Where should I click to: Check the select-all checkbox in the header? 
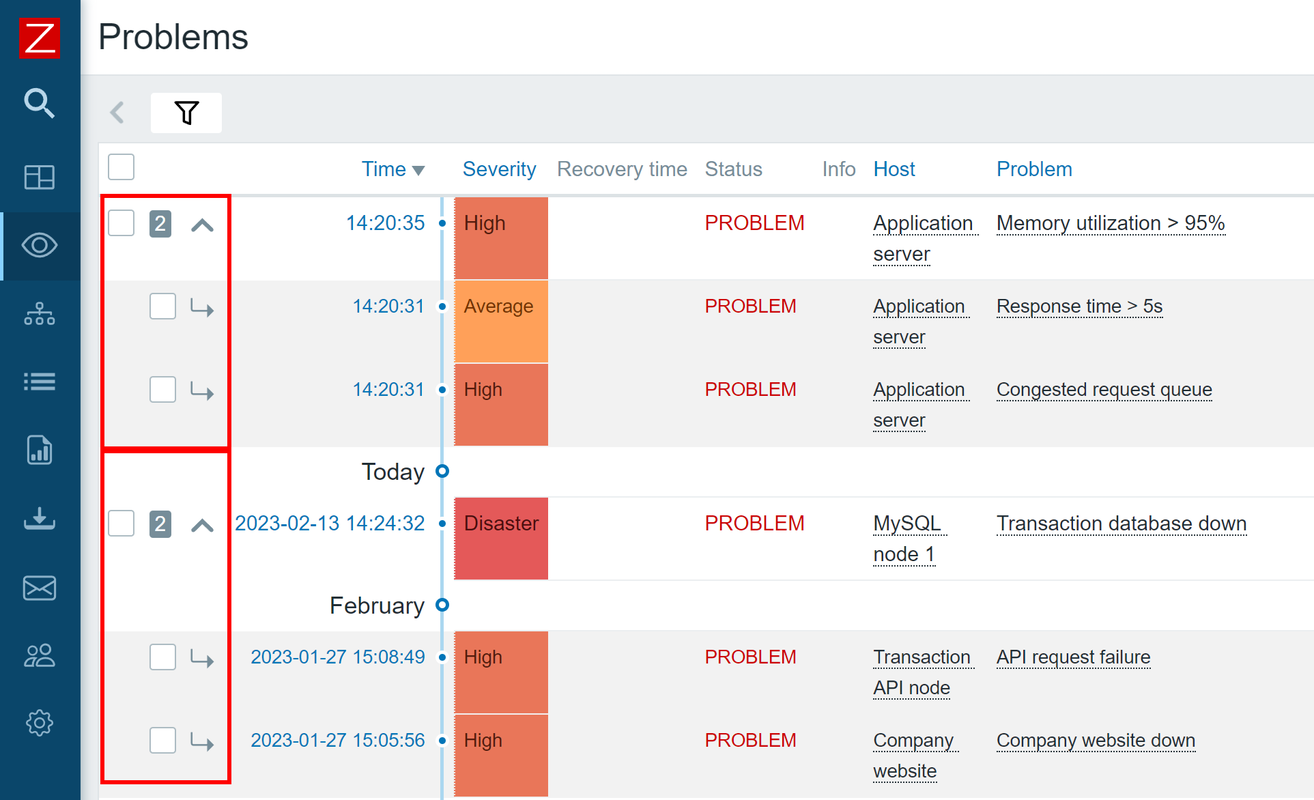[x=121, y=167]
